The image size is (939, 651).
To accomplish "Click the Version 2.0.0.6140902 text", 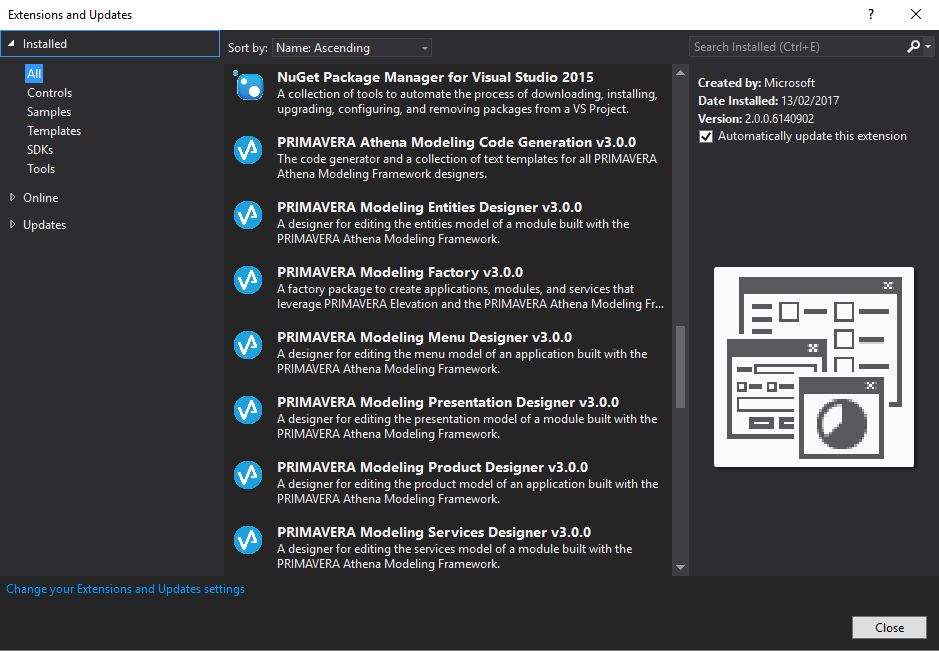I will click(756, 119).
